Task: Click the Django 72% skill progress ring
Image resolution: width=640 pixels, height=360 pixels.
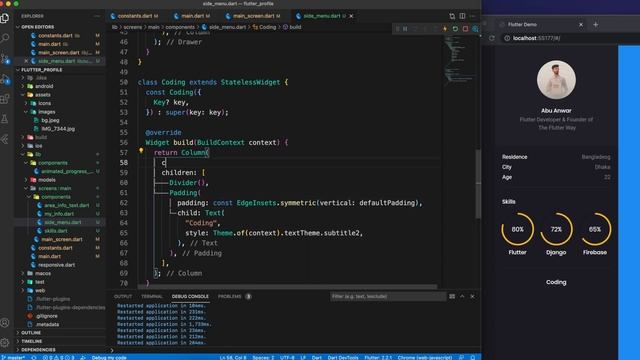Action: [x=556, y=229]
